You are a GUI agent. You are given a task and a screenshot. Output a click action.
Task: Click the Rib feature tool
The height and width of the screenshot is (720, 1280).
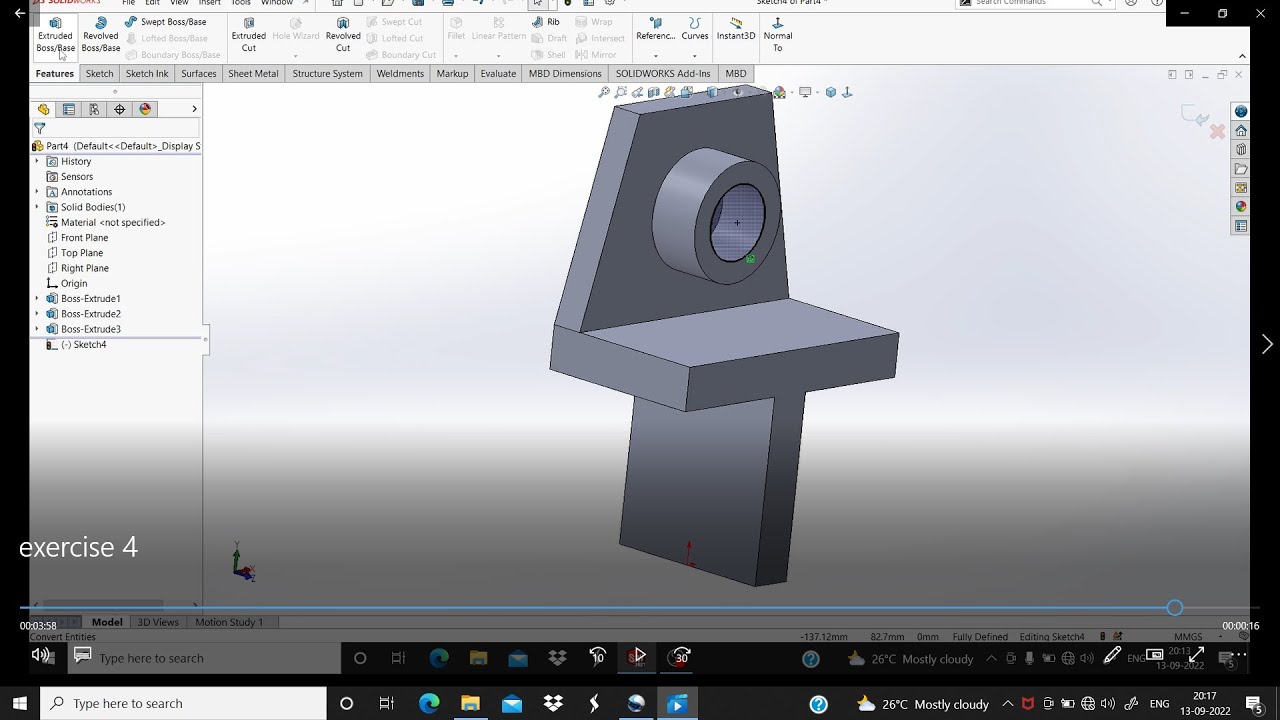(x=547, y=22)
